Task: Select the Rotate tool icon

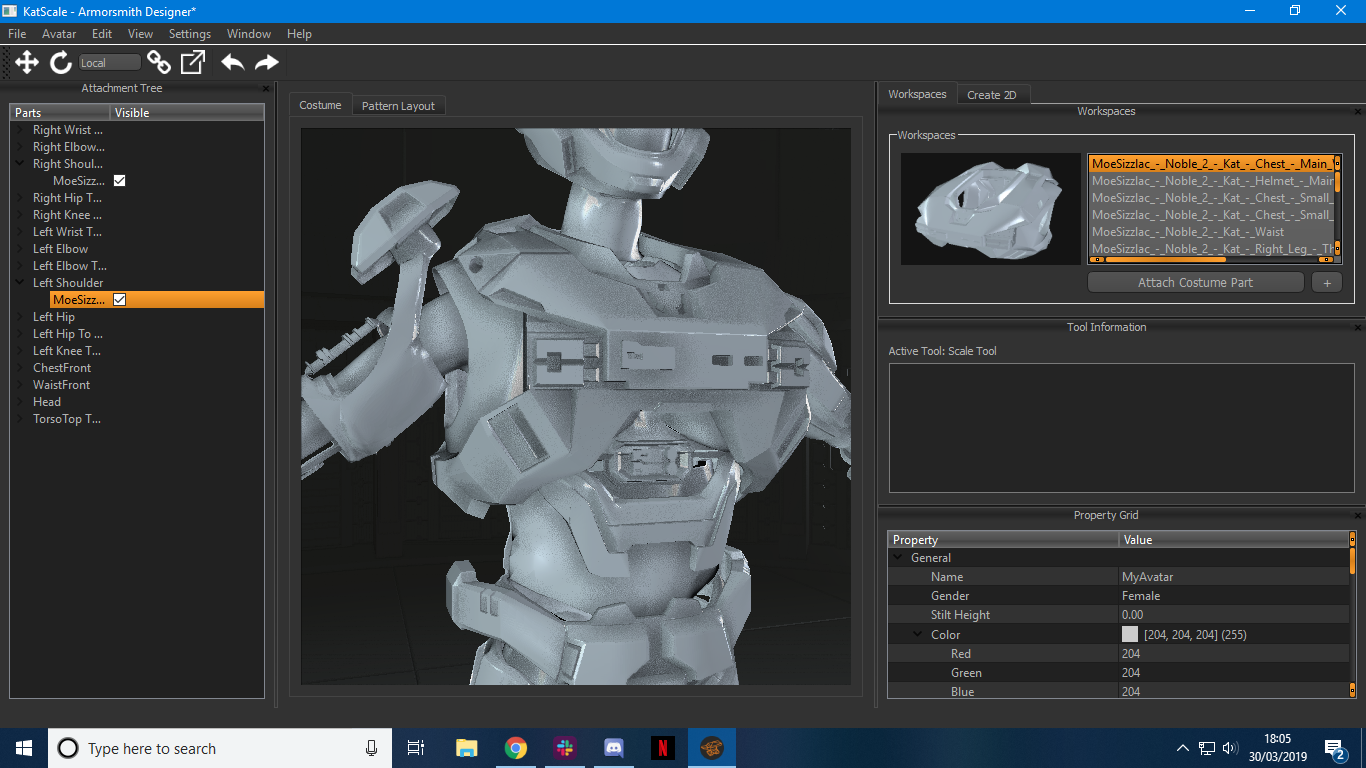Action: (61, 63)
